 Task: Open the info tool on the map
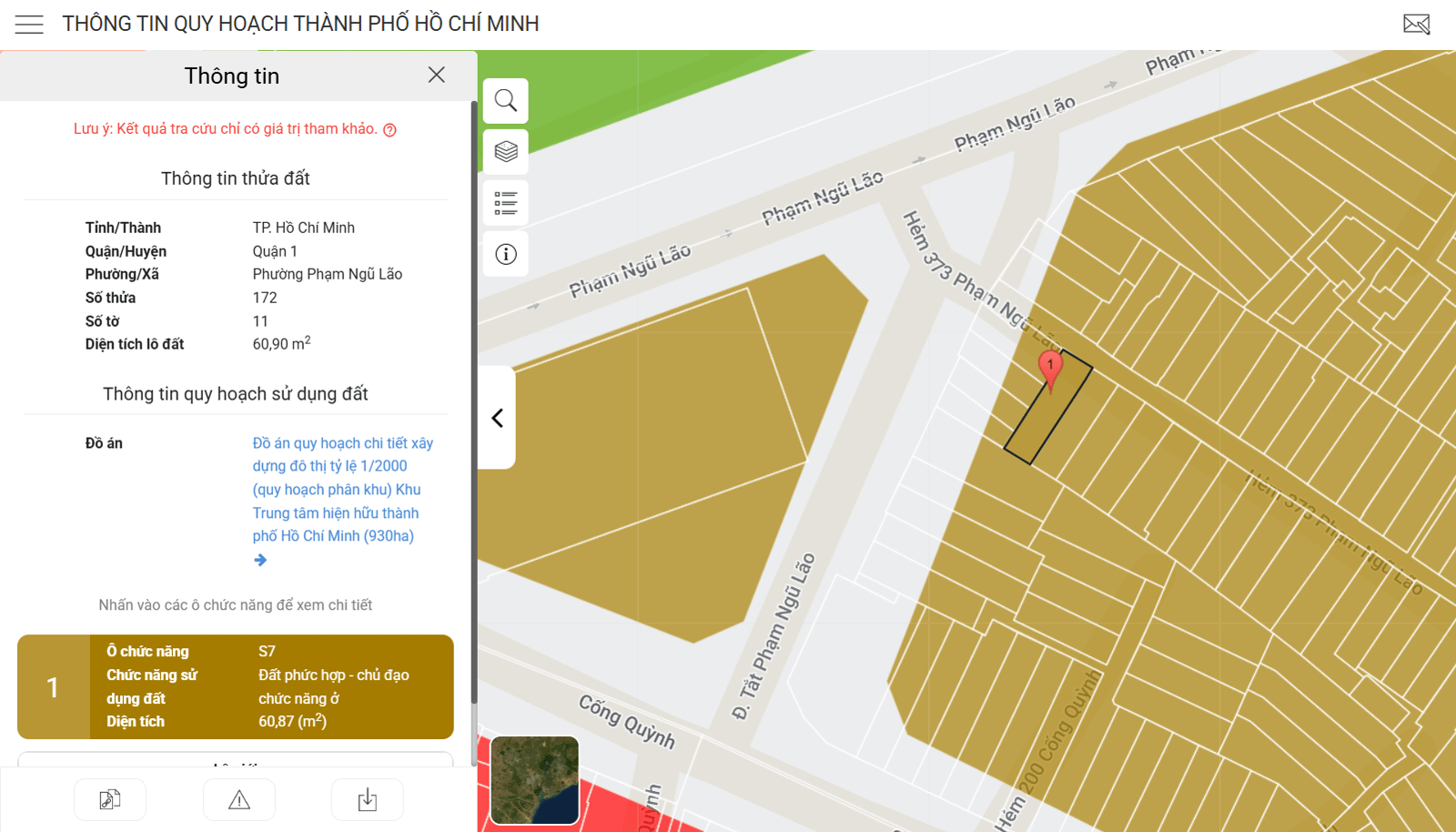[x=506, y=254]
